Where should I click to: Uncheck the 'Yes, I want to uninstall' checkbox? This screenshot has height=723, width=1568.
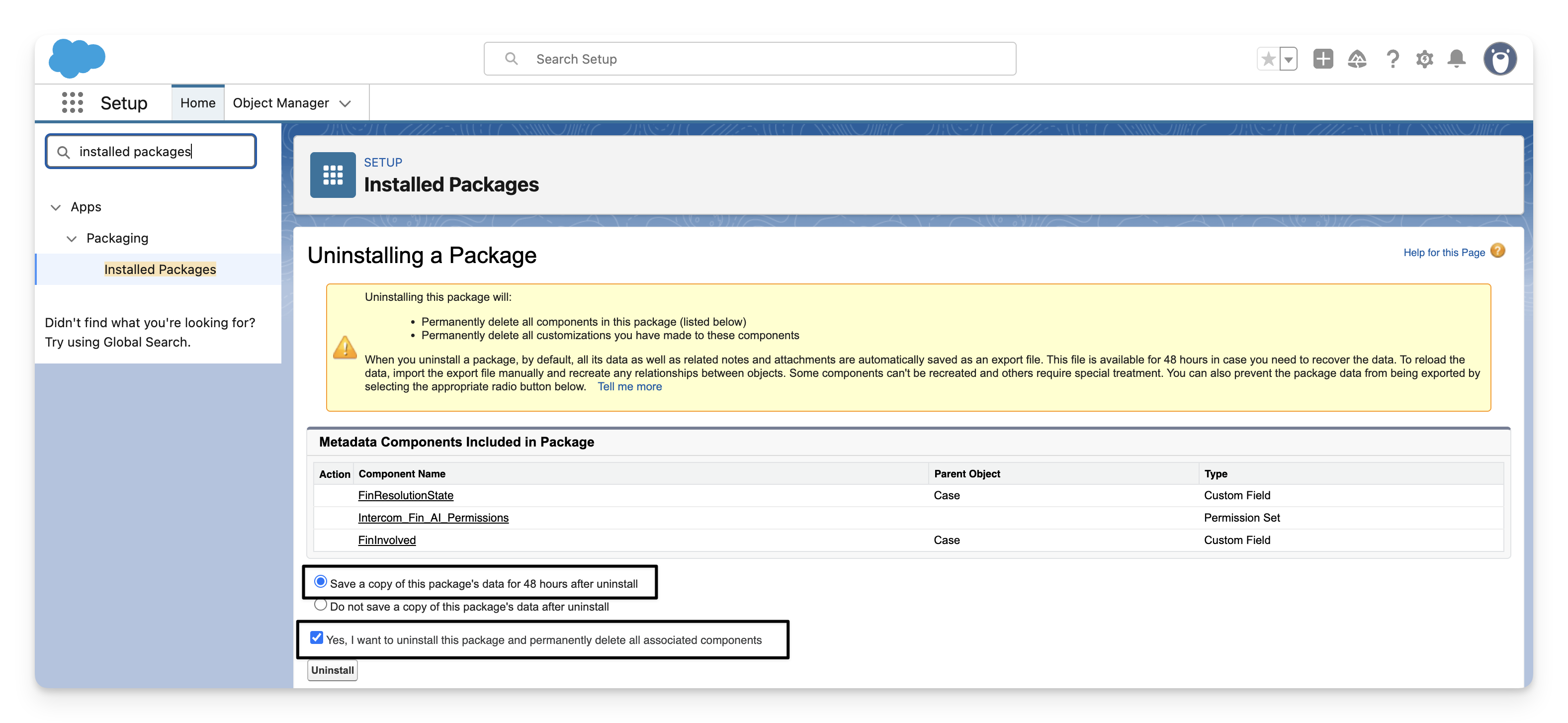317,638
